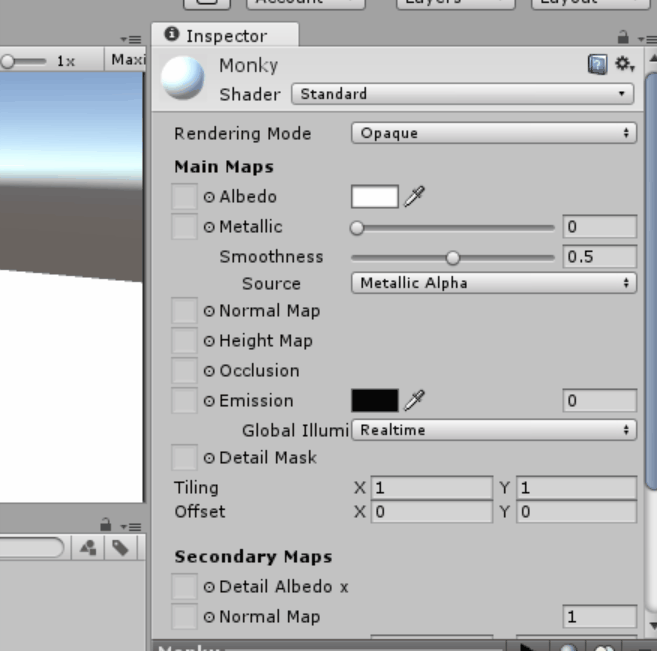Select texture picker circle for Detail Mask
The height and width of the screenshot is (651, 657).
point(209,458)
